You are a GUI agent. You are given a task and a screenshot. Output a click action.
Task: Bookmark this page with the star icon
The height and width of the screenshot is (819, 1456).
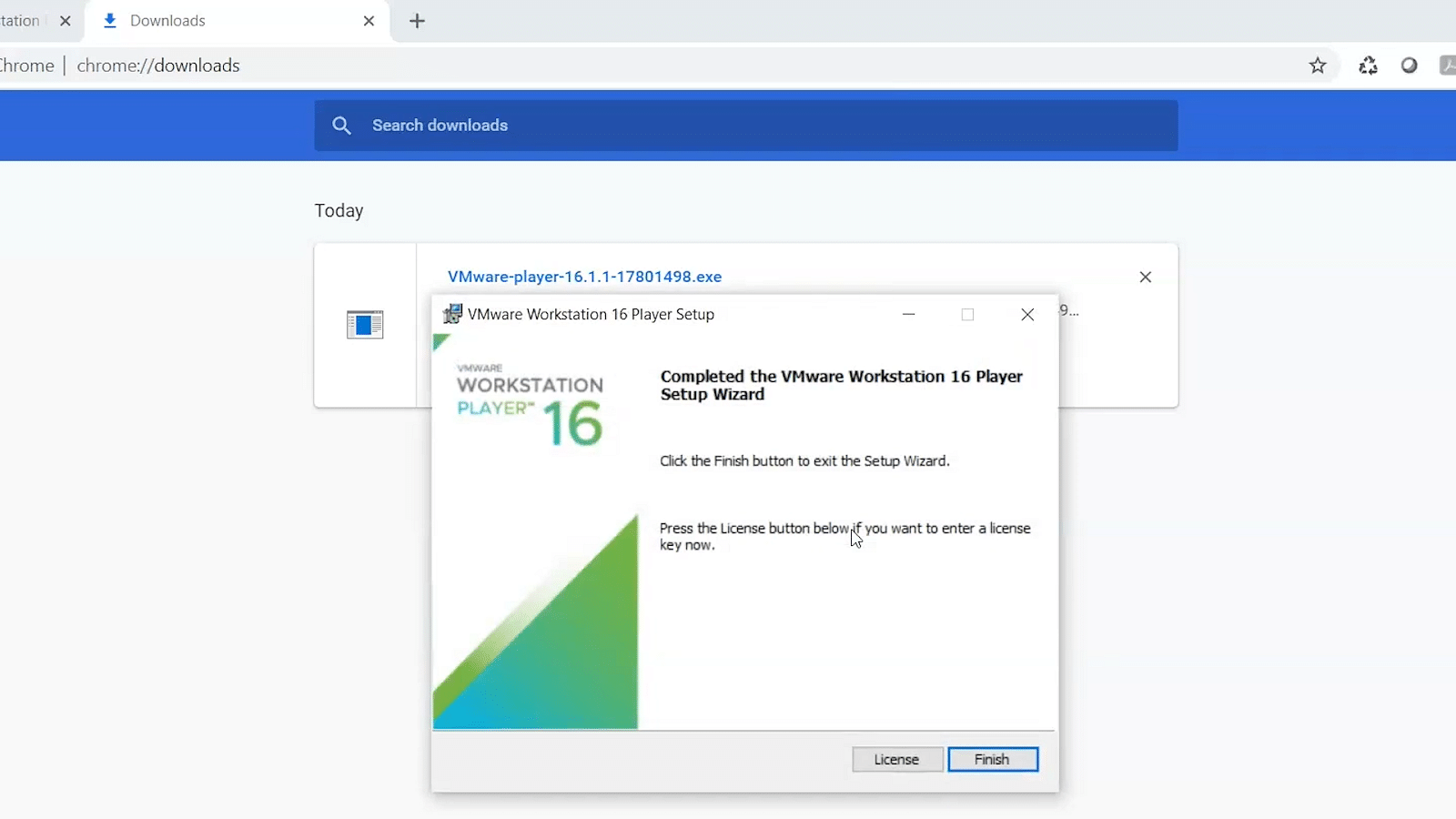[1318, 66]
